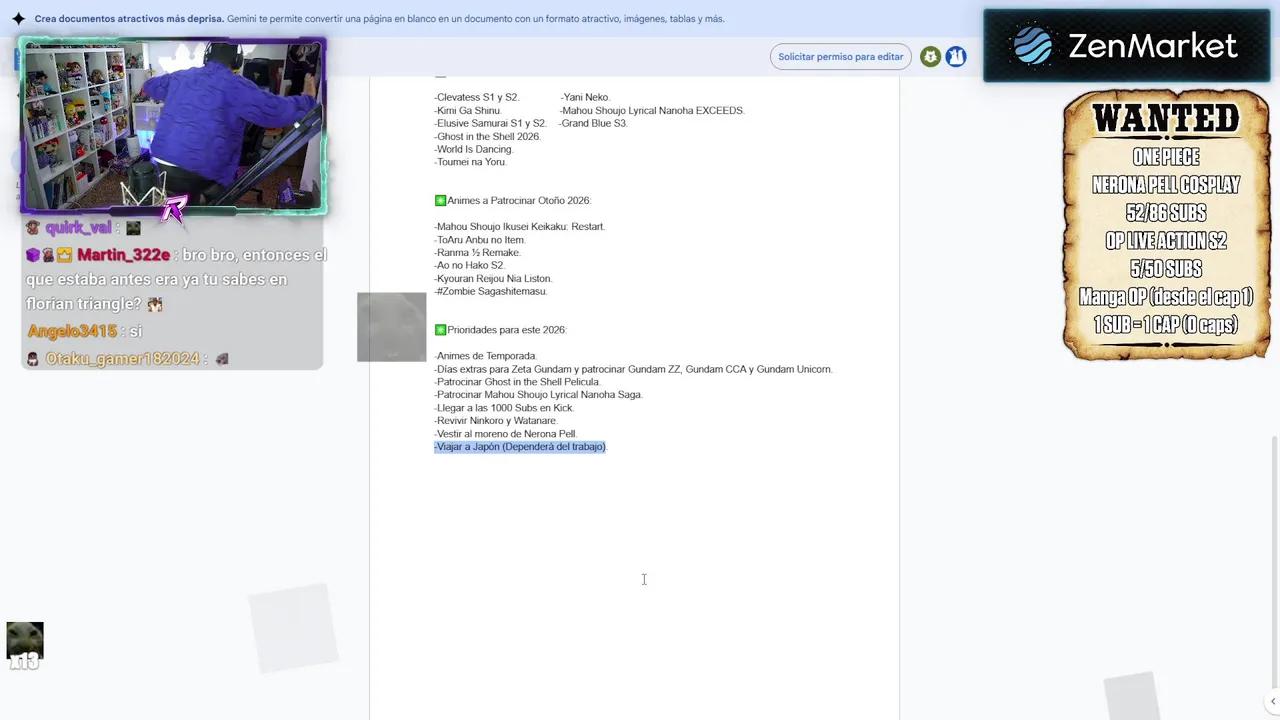Click chat username Otaku_gamer182024
Screen dimensions: 1280x720
tap(123, 359)
